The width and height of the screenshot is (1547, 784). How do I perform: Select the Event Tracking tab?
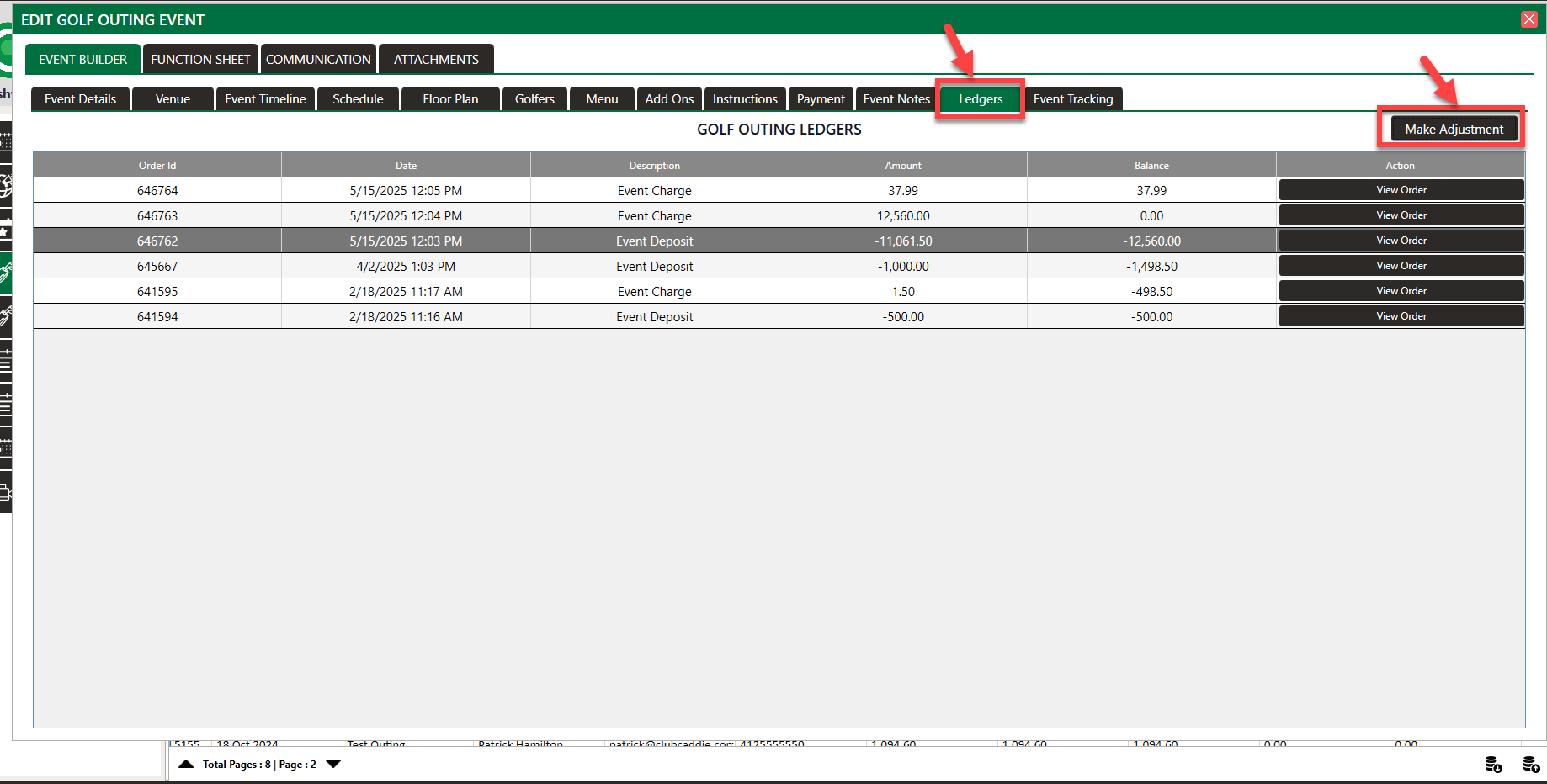click(1072, 99)
